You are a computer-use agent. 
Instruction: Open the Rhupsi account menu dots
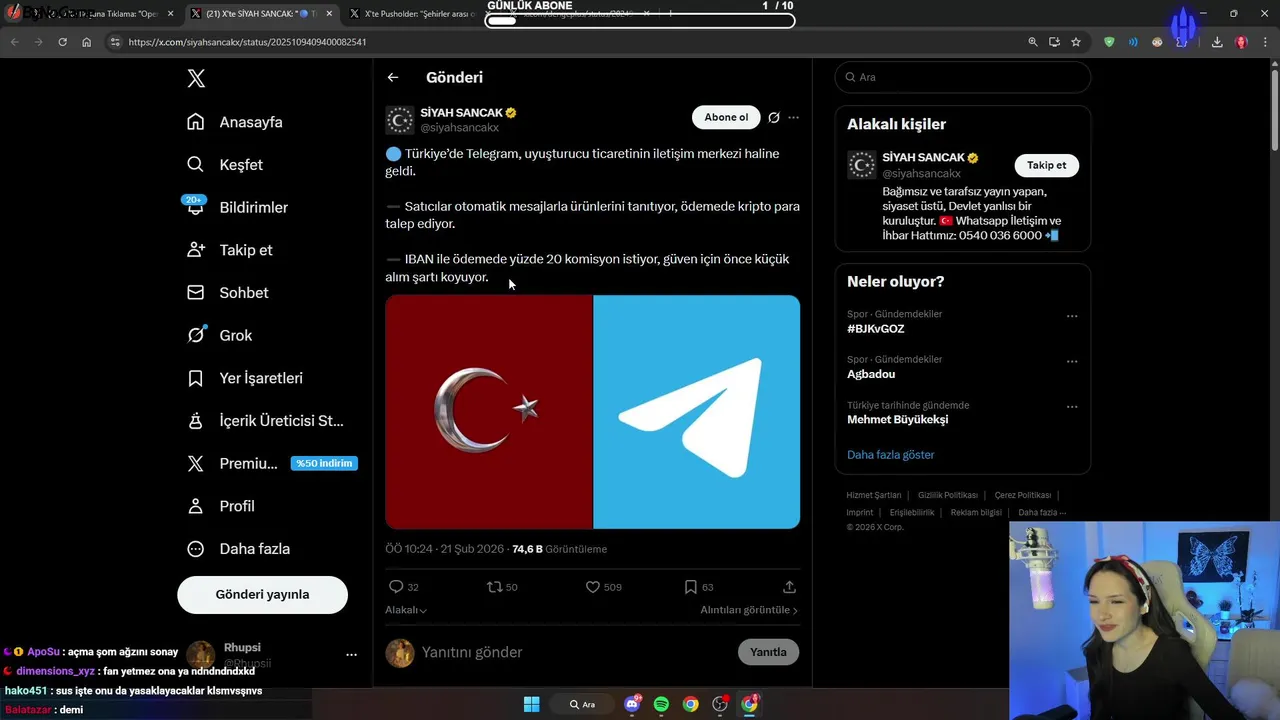[x=351, y=655]
